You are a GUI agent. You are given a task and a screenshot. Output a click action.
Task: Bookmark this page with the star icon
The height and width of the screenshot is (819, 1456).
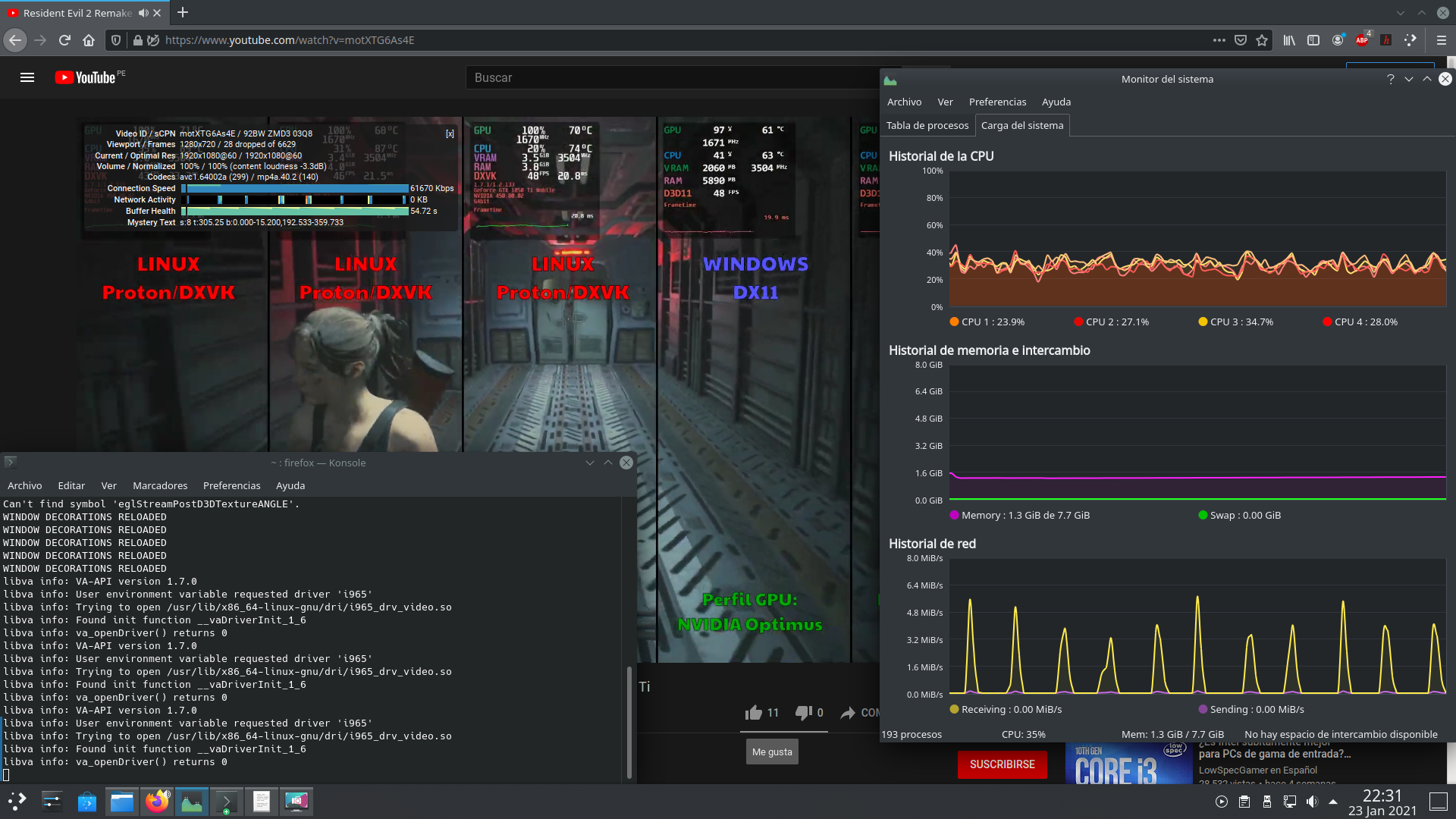pyautogui.click(x=1262, y=40)
